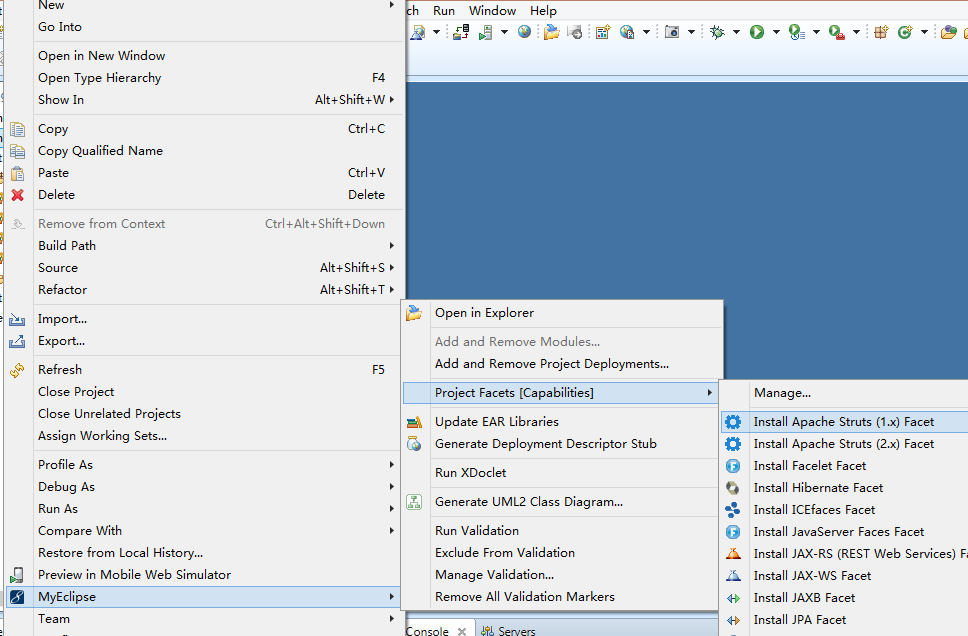Click the Update EAR Libraries icon
The image size is (968, 636).
click(x=414, y=422)
